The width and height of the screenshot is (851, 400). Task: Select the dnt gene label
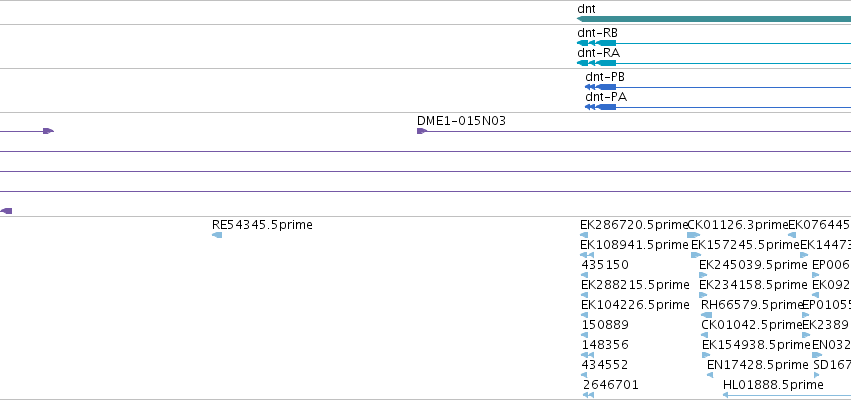(x=586, y=9)
